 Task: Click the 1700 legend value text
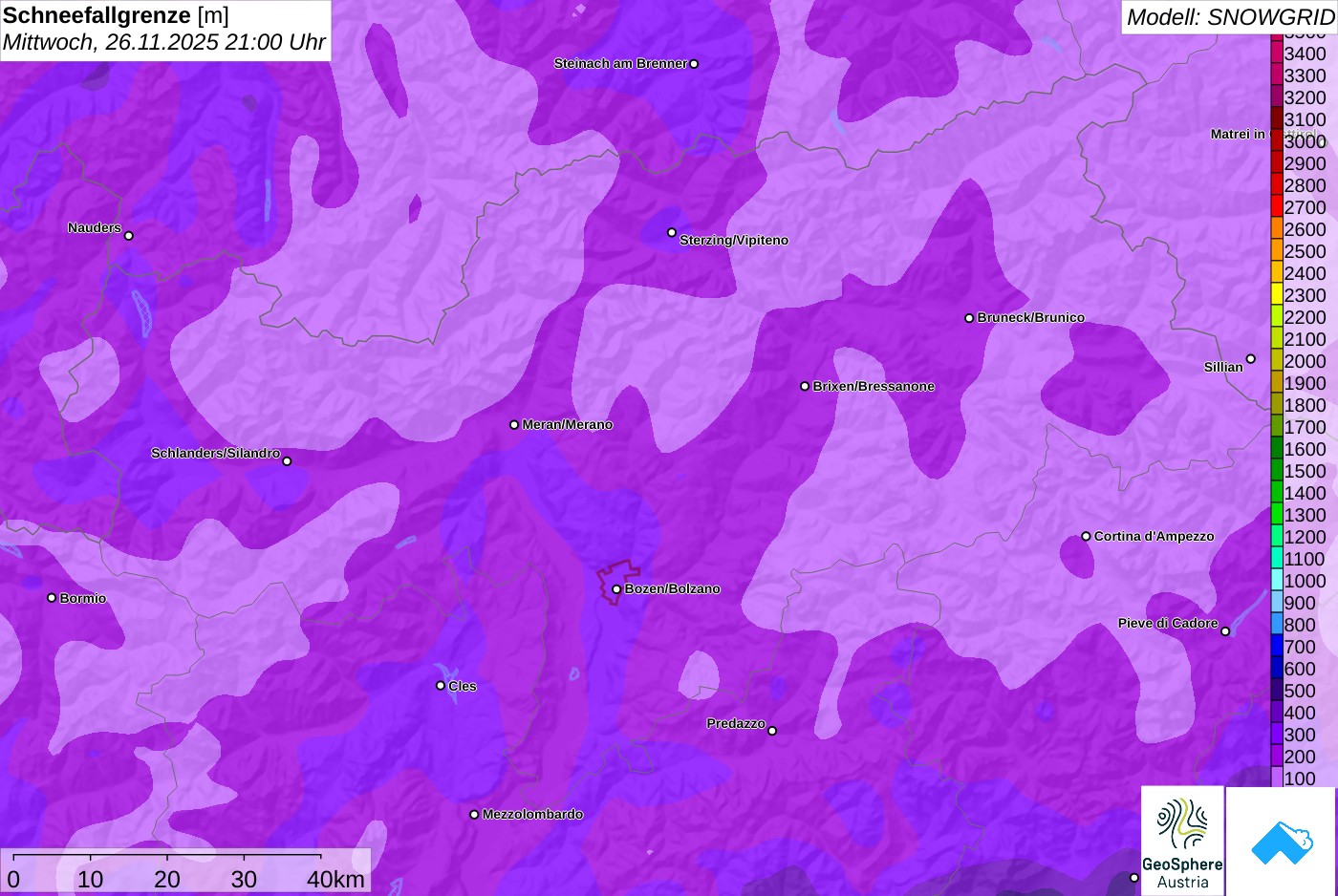coord(1306,427)
